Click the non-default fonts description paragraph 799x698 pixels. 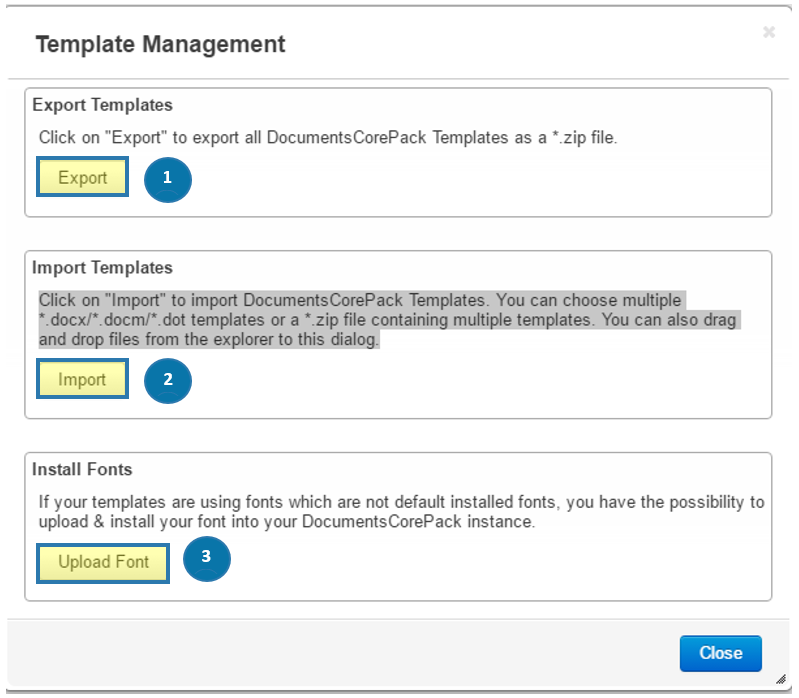(x=402, y=512)
